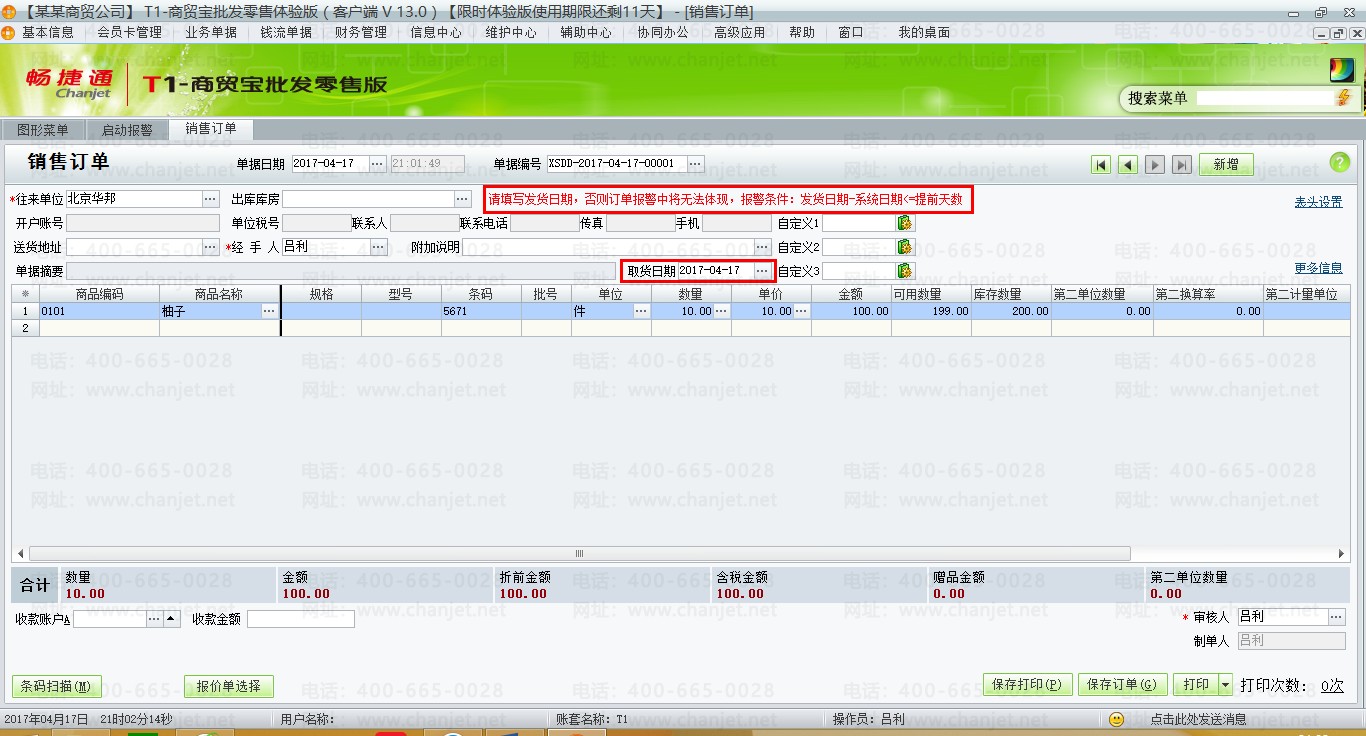Jump to the last record arrow
The height and width of the screenshot is (736, 1366).
click(1182, 165)
